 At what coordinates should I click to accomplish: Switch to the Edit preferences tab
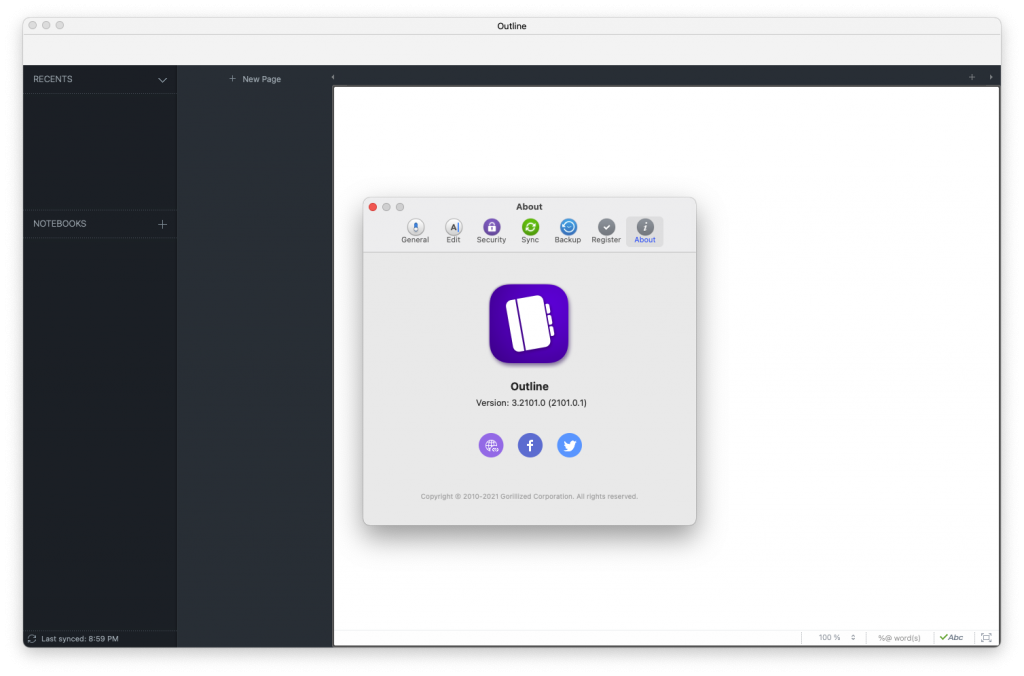(453, 231)
